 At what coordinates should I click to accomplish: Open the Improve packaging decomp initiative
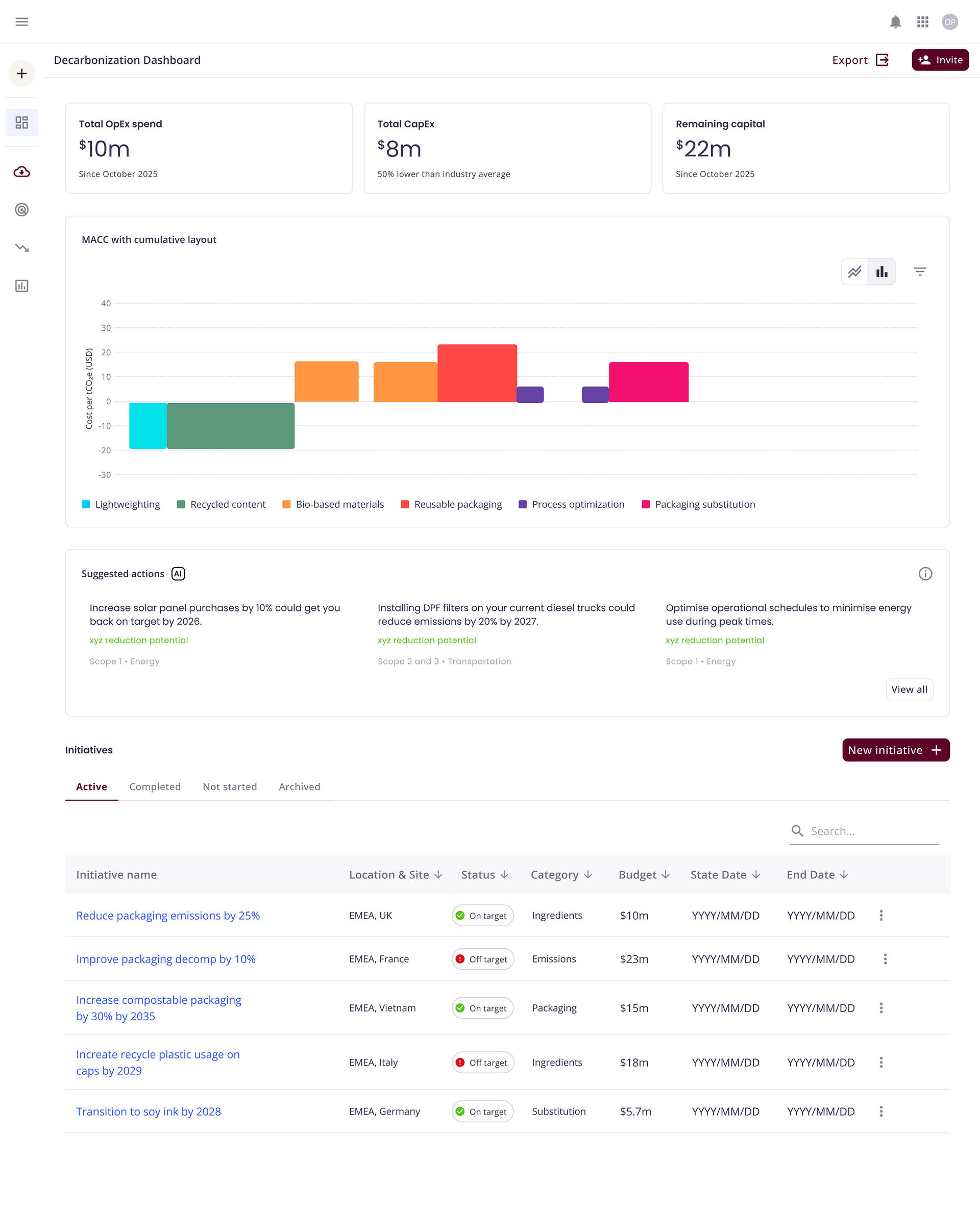(x=165, y=958)
